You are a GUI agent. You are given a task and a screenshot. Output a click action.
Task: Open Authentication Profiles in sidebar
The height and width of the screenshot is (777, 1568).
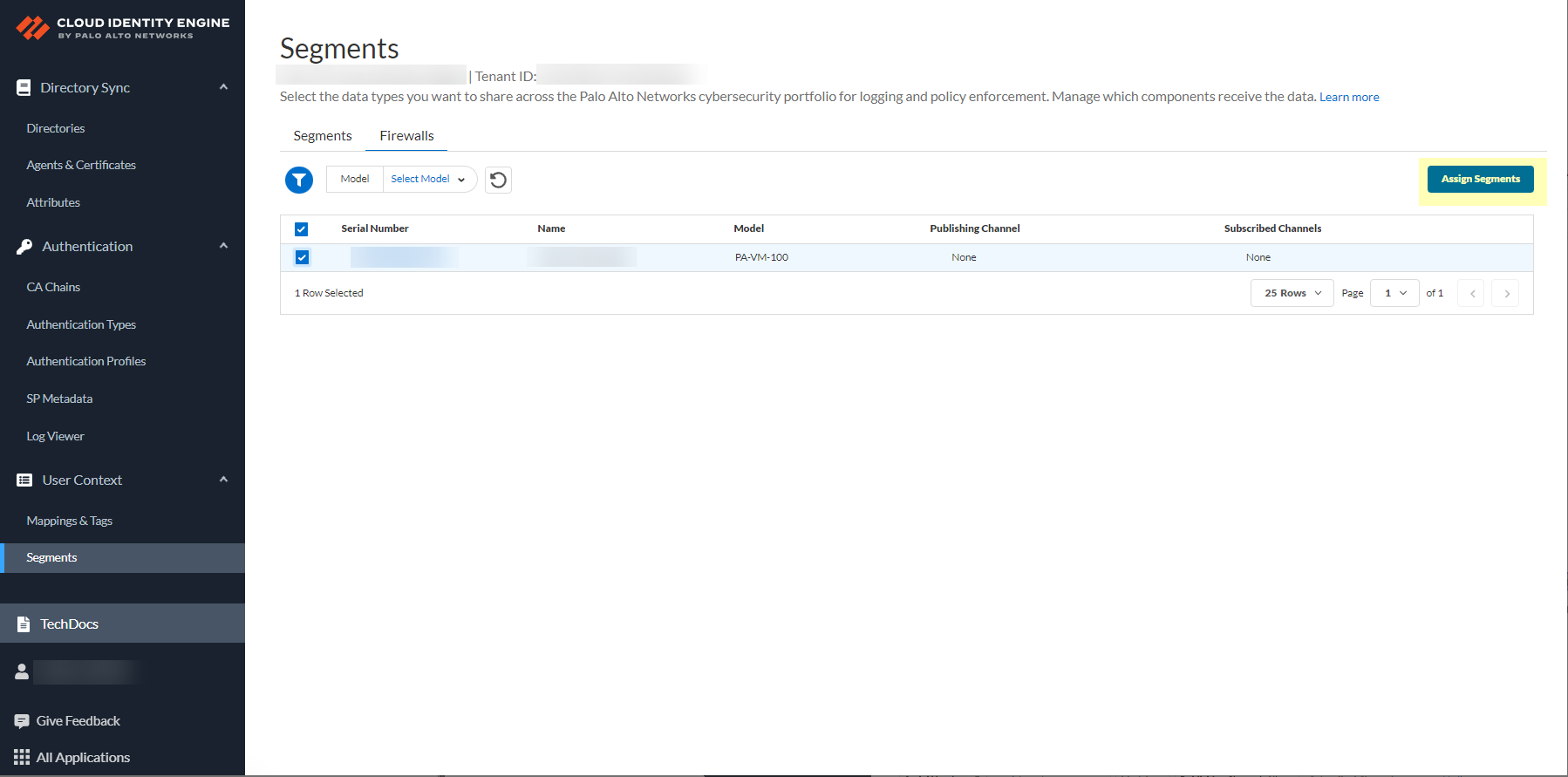(x=86, y=361)
